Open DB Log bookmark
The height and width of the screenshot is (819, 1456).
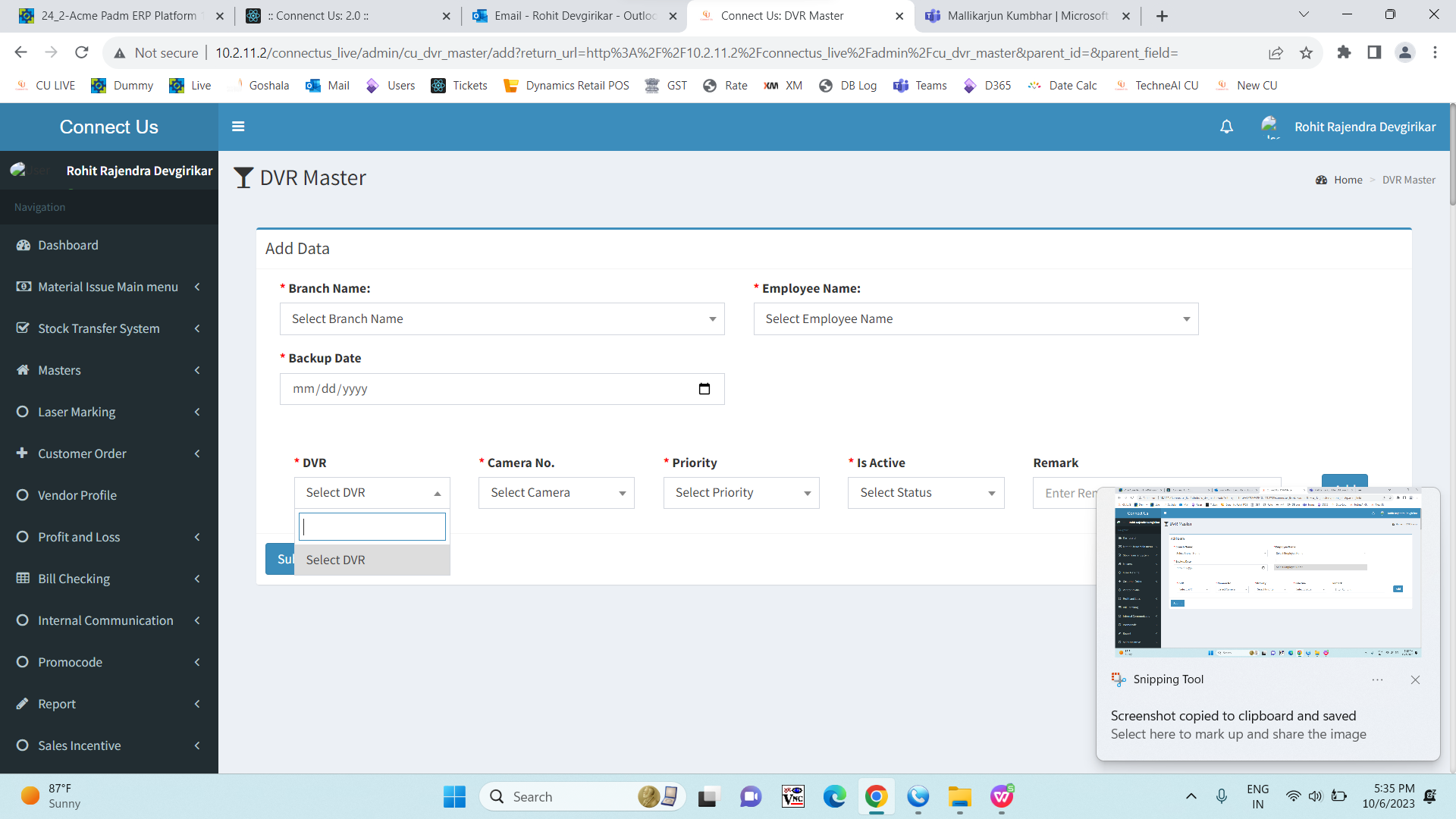848,86
